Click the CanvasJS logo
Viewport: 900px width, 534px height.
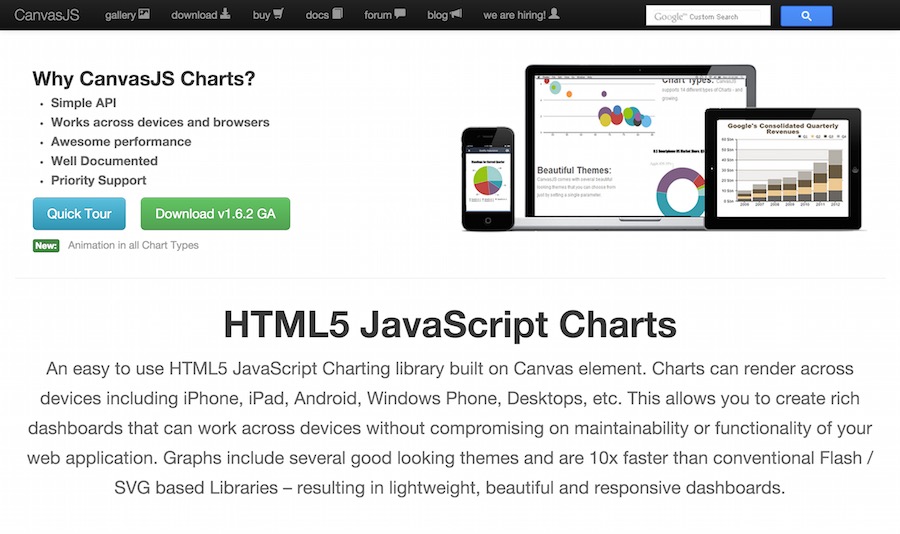click(x=46, y=15)
